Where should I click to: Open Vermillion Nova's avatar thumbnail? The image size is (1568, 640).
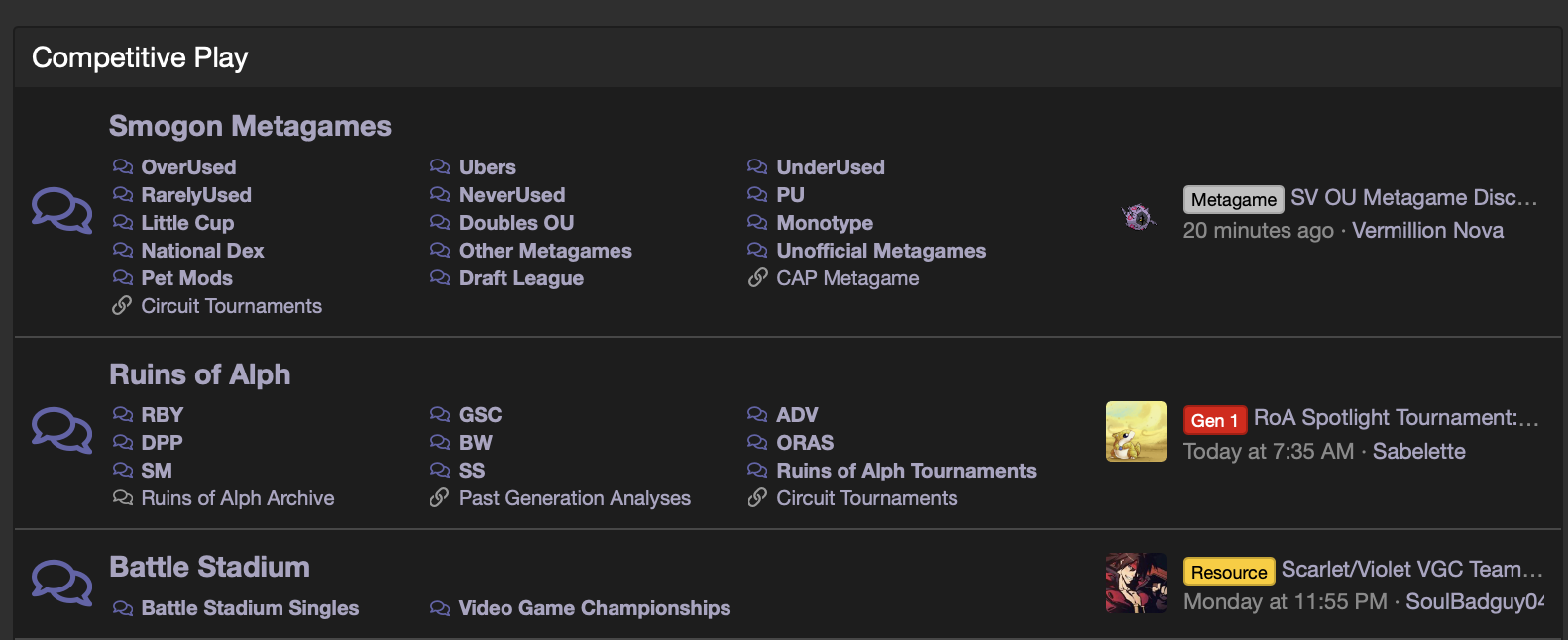point(1139,216)
